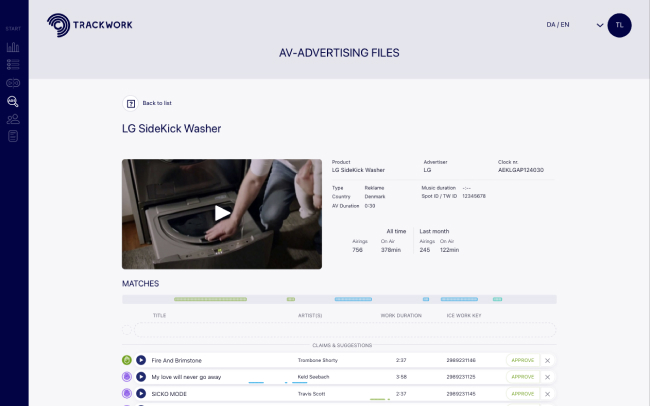The height and width of the screenshot is (406, 650).
Task: Click All time airings value 756
Action: tap(357, 250)
